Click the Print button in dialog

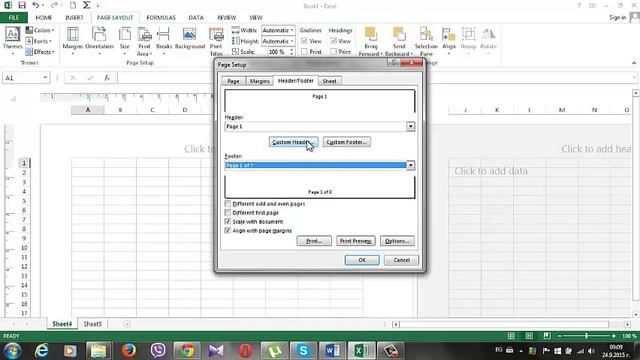click(314, 241)
